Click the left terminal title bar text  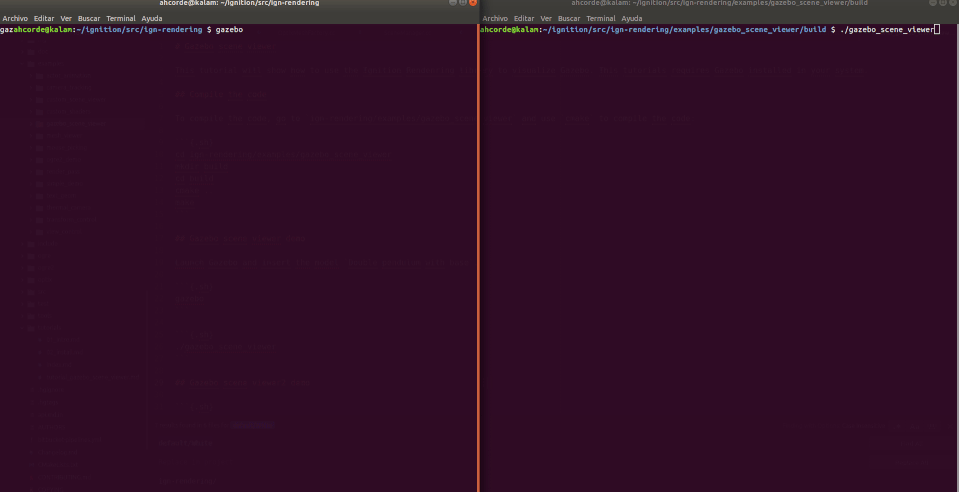(239, 3)
